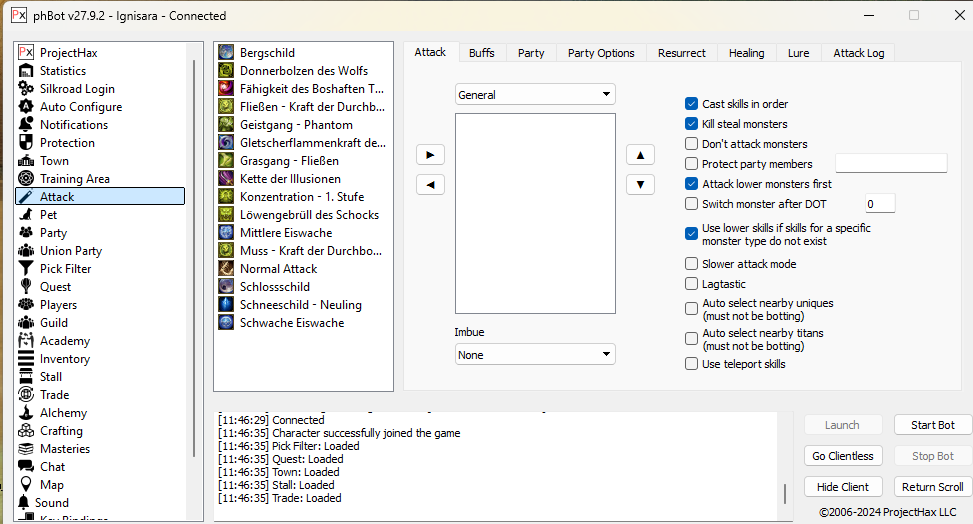Viewport: 973px width, 524px height.
Task: Click the Protect party members text field
Action: (x=890, y=163)
